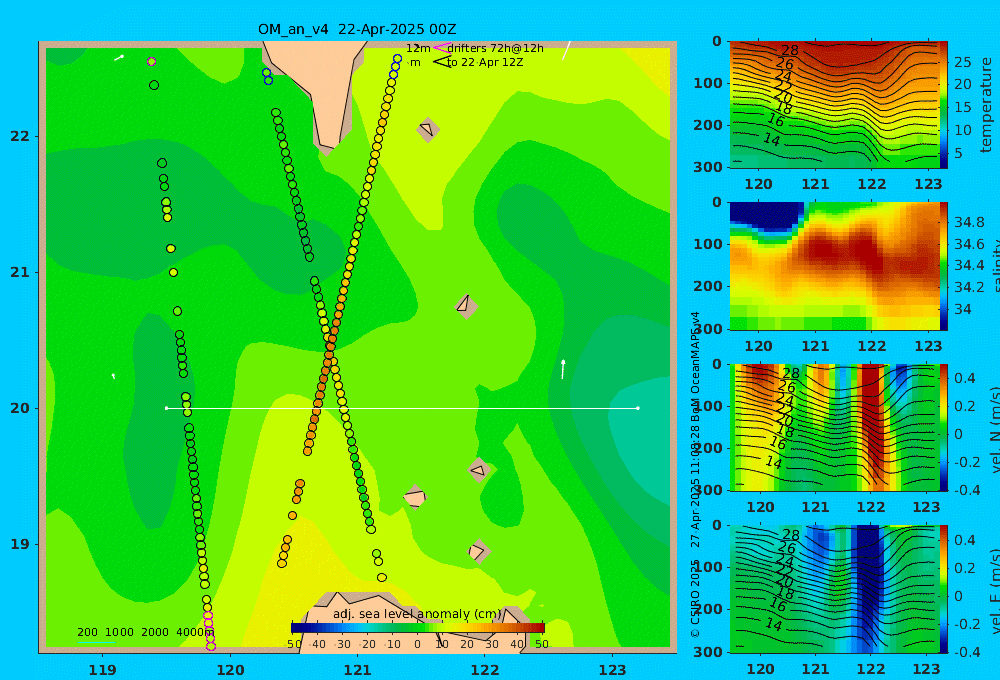Click the west endpoint of the white transect line
This screenshot has width=1000, height=680.
point(166,408)
